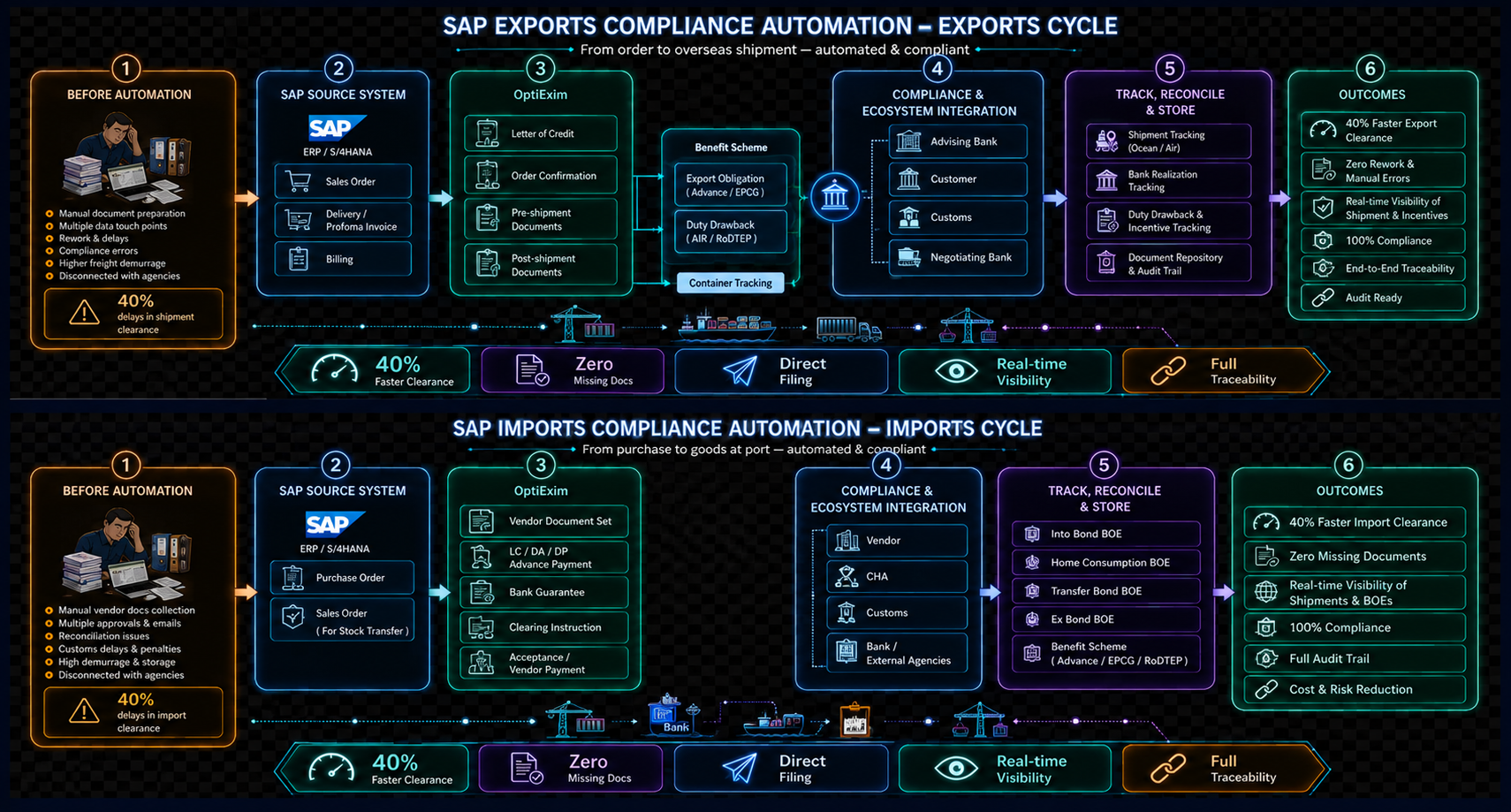Select the Clearing Instruction icon
Image resolution: width=1511 pixels, height=812 pixels.
click(x=482, y=627)
